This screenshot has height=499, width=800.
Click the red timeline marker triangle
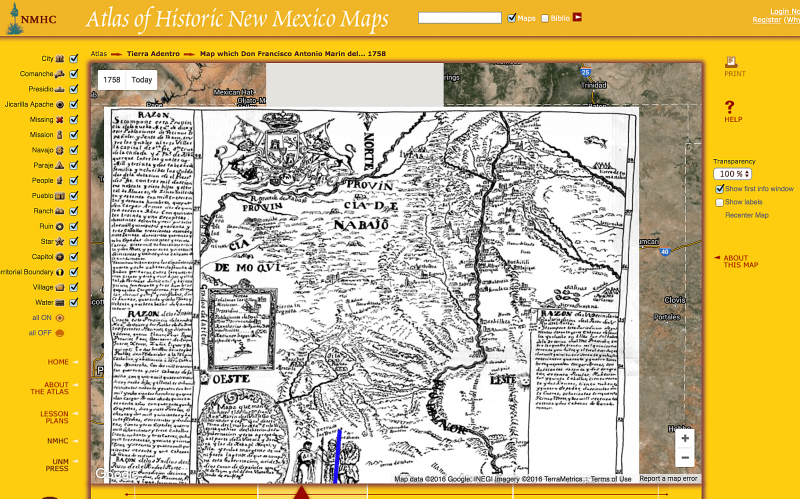click(x=302, y=493)
